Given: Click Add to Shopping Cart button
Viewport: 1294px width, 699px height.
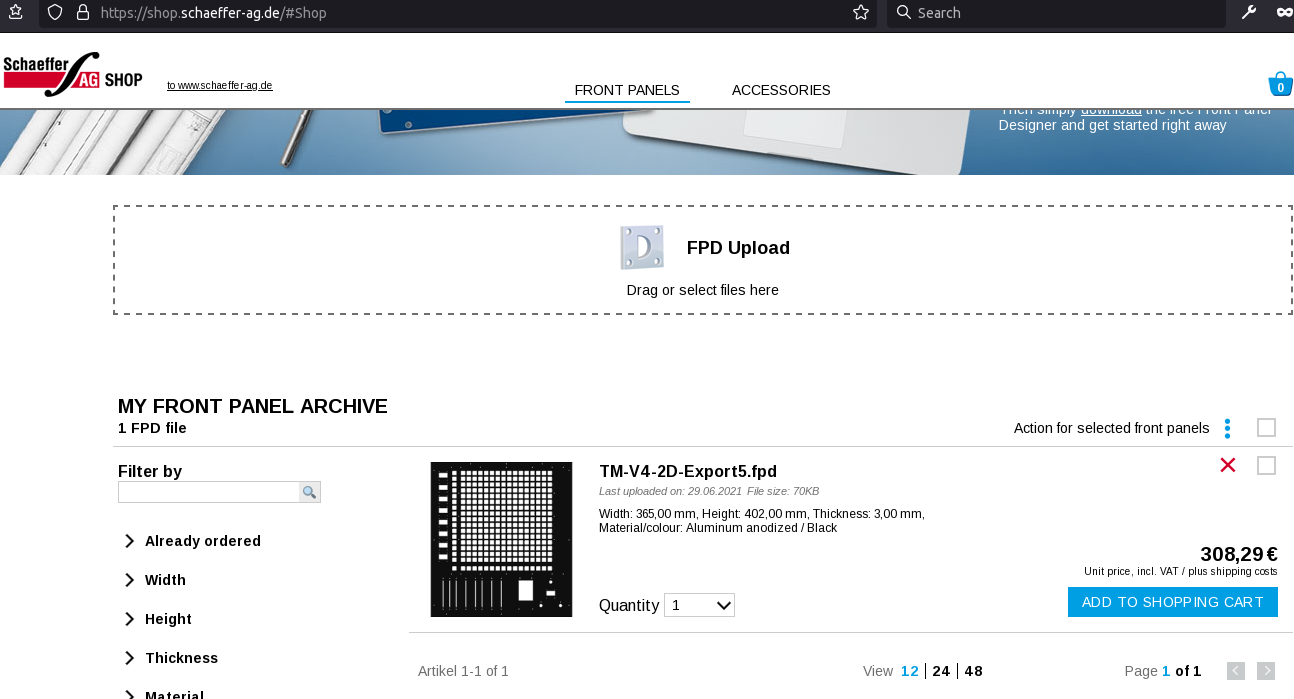Looking at the screenshot, I should [x=1172, y=602].
